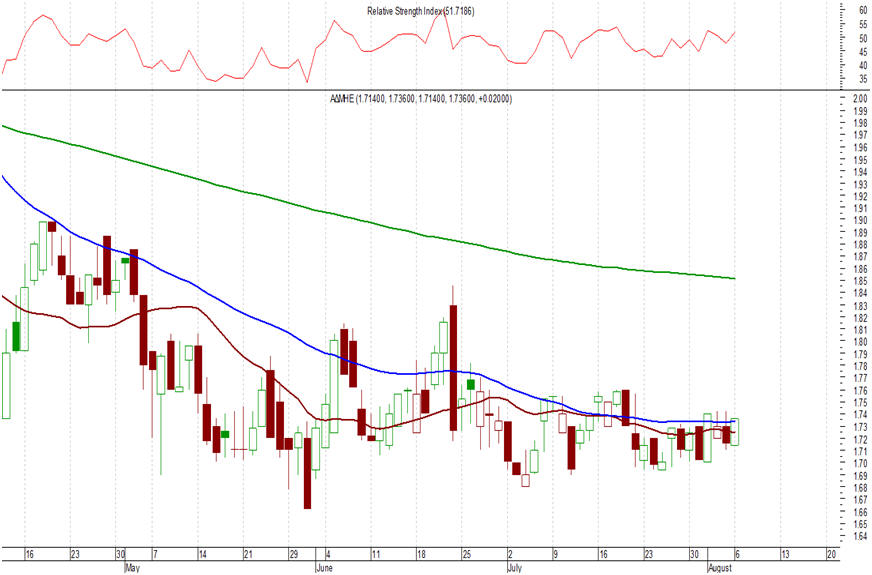Click the AΔMHE price summary title
The height and width of the screenshot is (575, 872).
tap(421, 99)
